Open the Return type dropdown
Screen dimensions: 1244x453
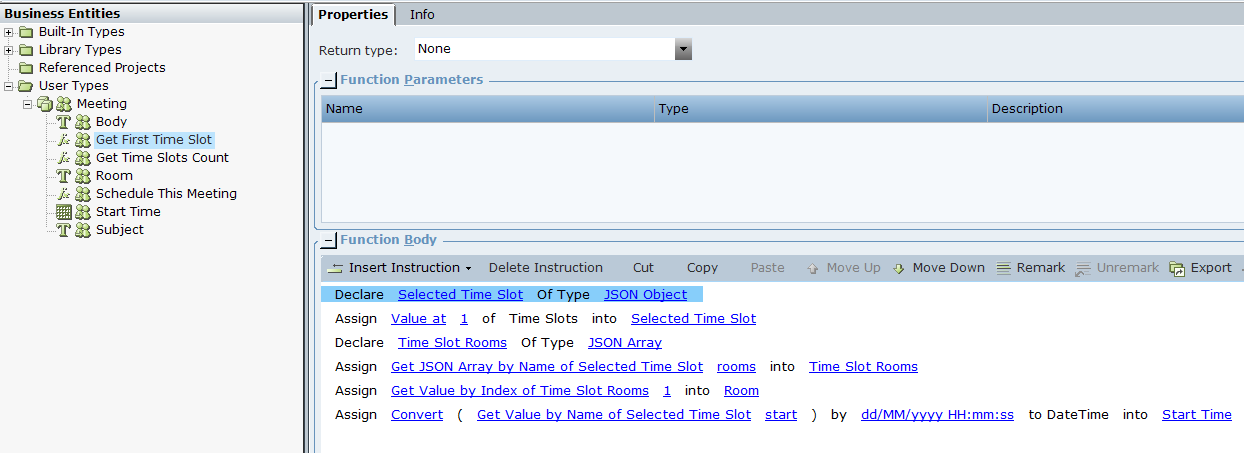683,49
